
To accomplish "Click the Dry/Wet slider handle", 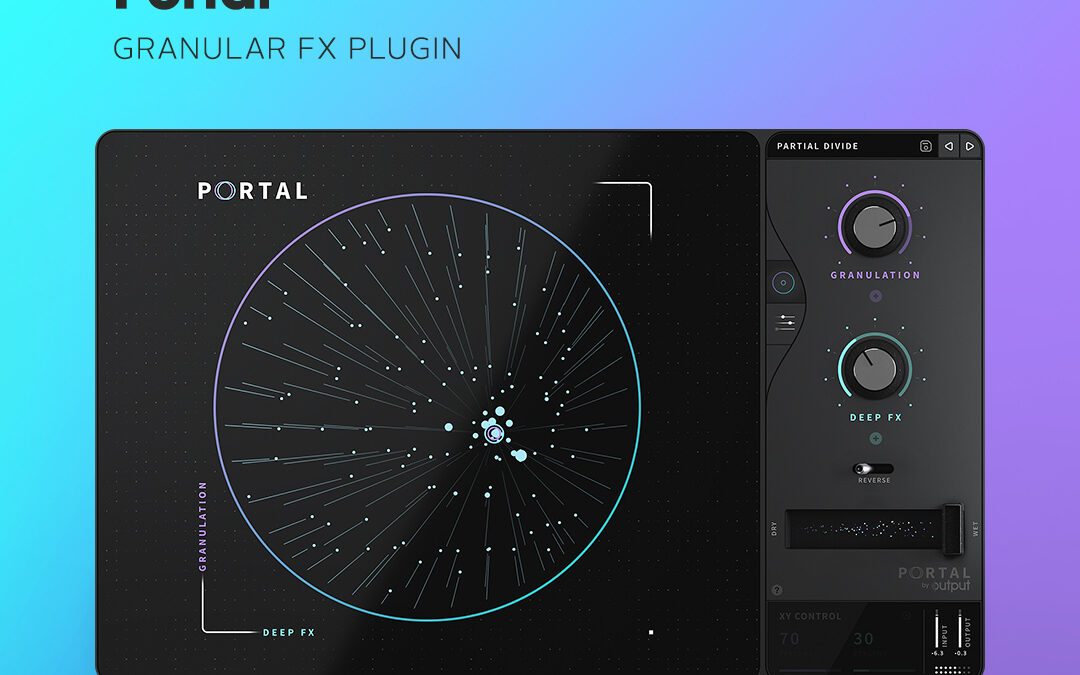I will click(x=951, y=527).
